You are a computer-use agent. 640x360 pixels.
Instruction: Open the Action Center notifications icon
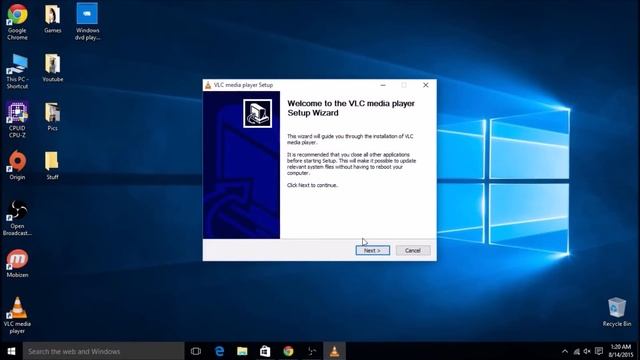[599, 351]
